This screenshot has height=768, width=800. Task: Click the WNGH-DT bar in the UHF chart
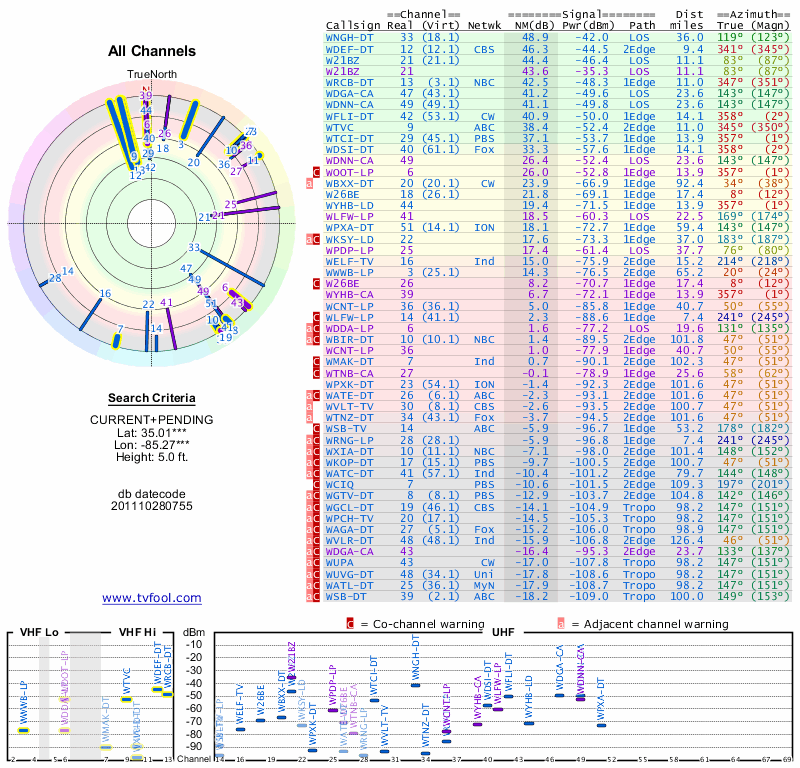(x=415, y=685)
